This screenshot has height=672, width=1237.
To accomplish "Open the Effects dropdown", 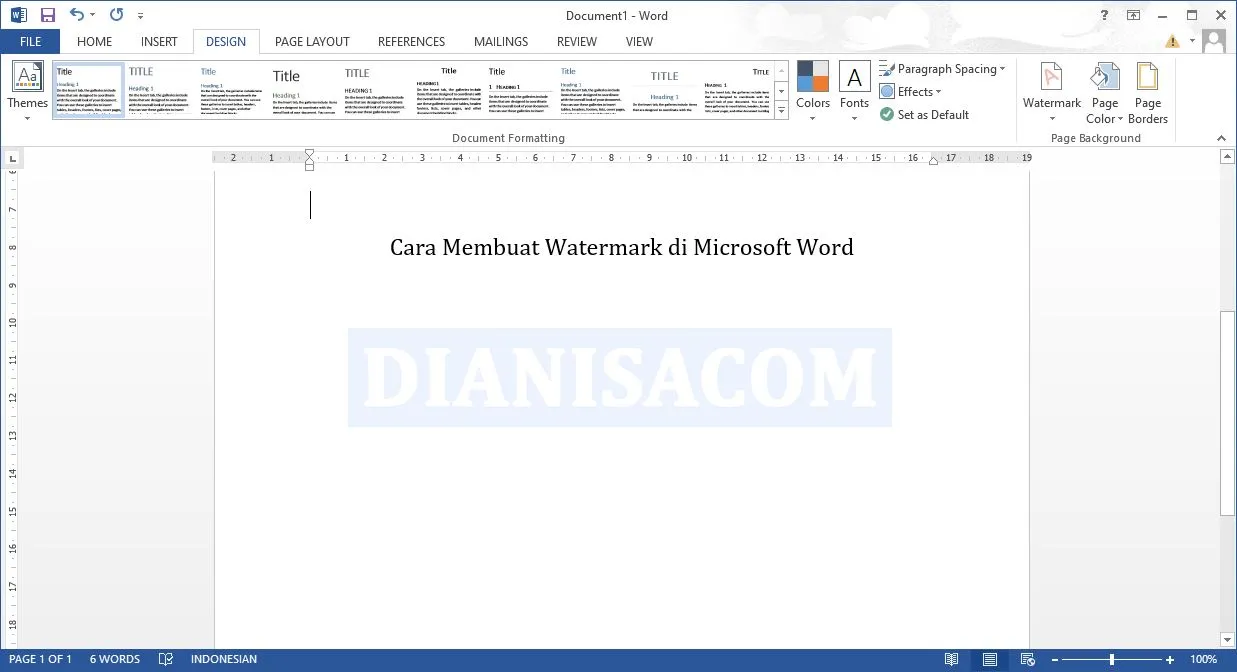I will click(911, 91).
